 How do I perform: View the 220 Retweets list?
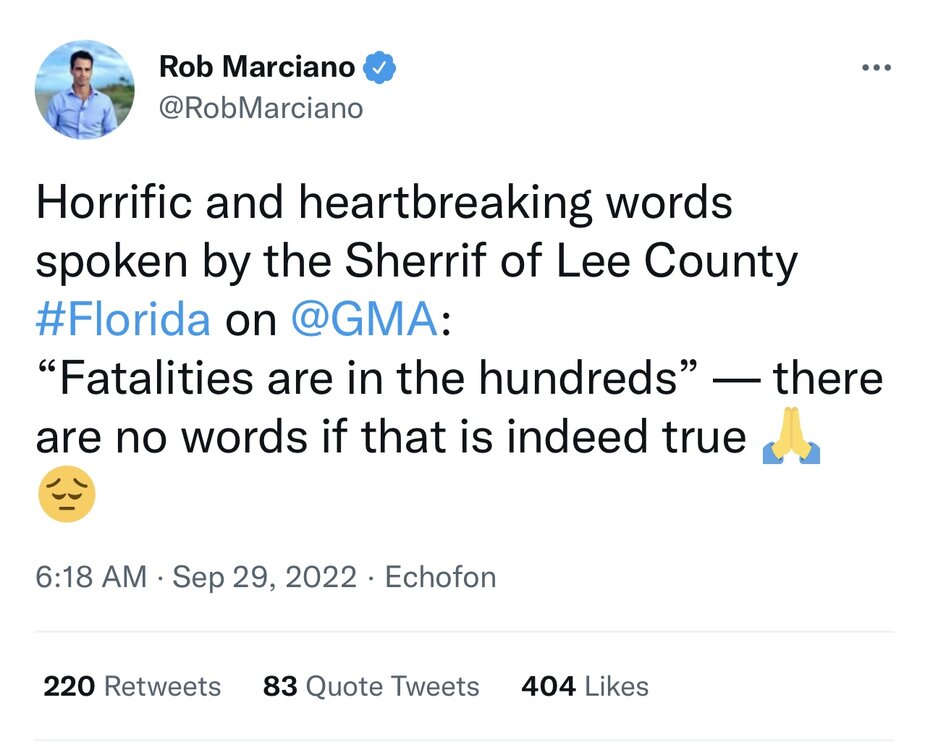tap(132, 686)
